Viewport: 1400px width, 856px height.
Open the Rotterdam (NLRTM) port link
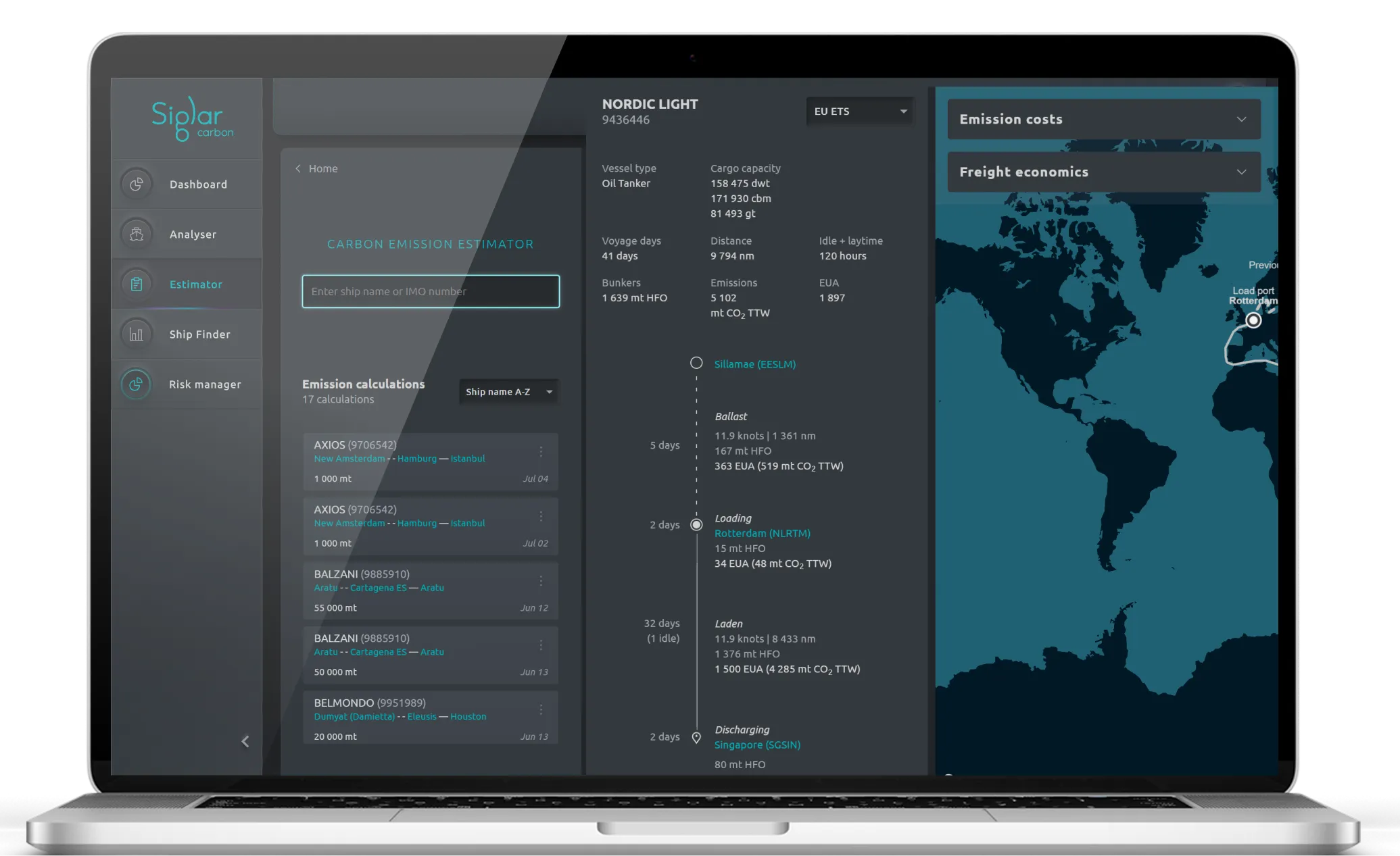(x=762, y=533)
